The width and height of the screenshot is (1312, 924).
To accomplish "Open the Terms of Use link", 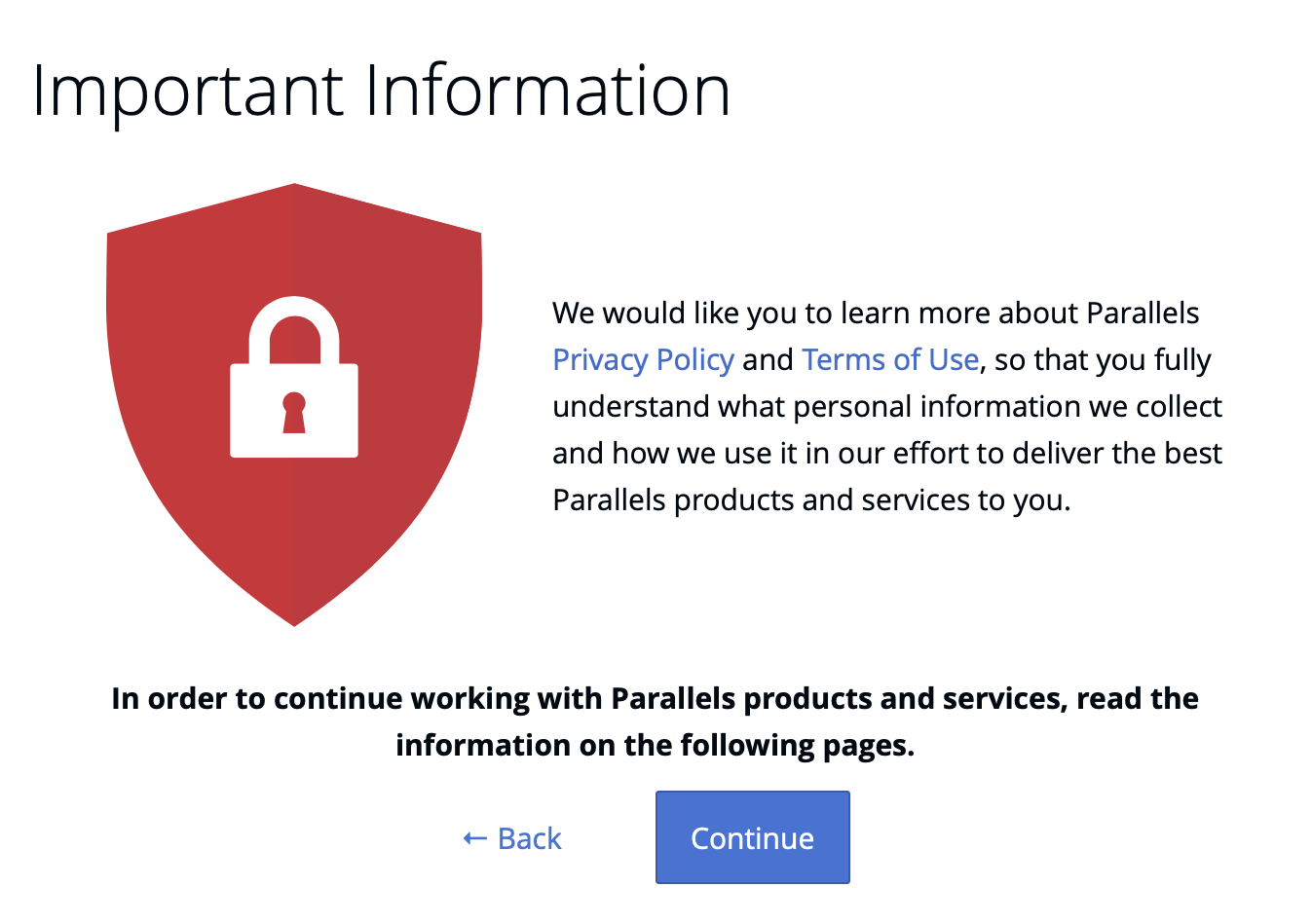I will [889, 360].
